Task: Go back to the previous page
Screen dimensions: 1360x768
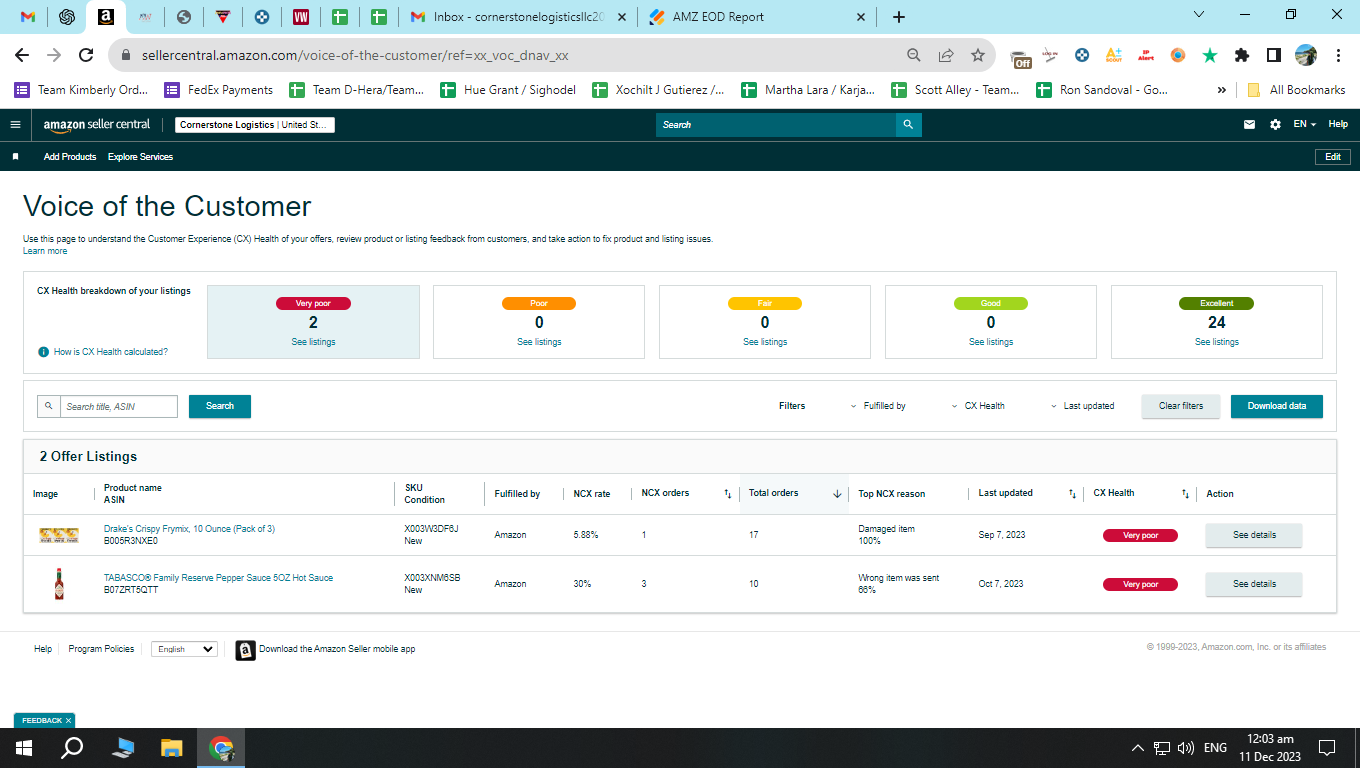Action: click(x=22, y=55)
